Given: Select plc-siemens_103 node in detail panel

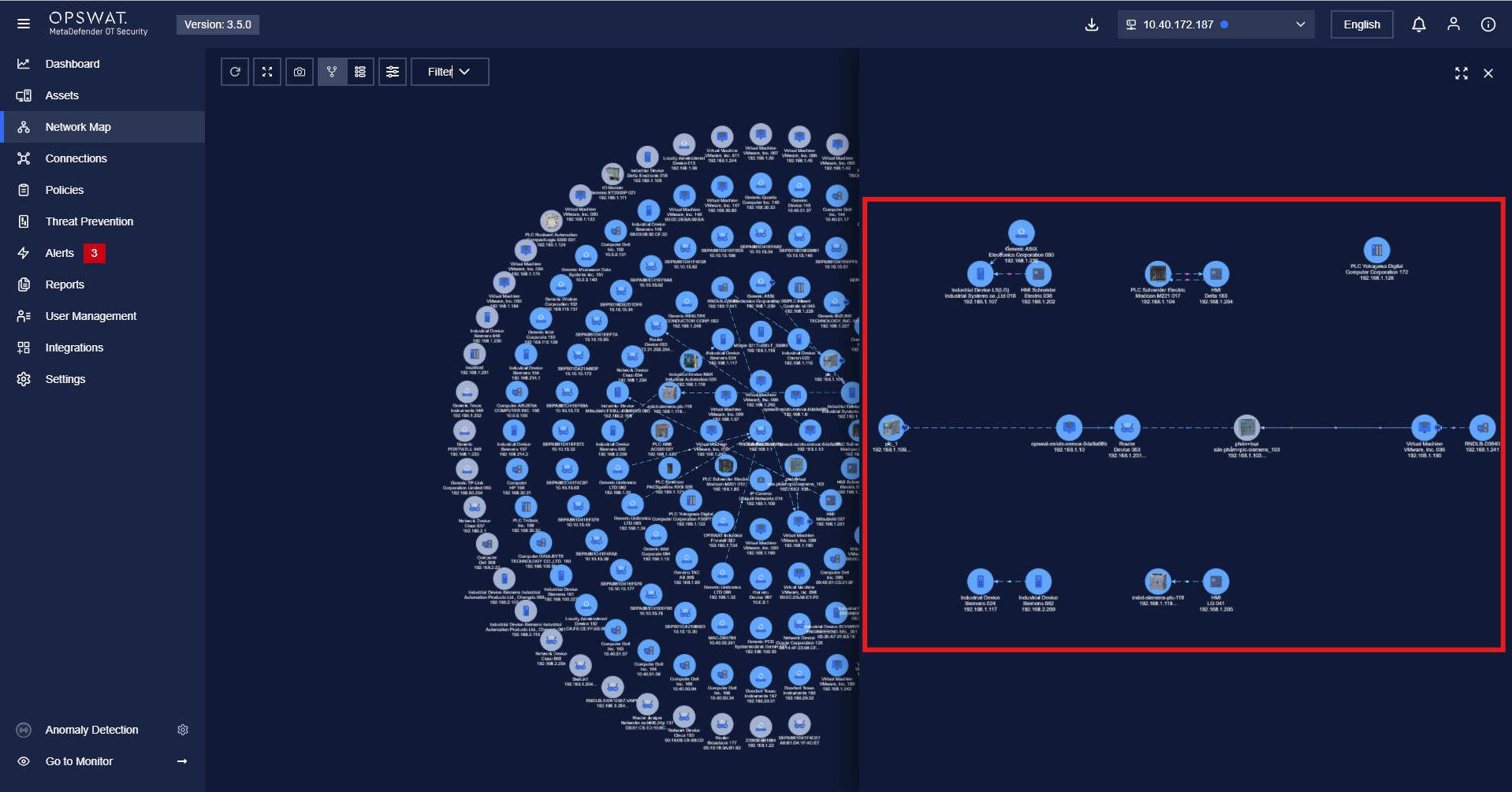Looking at the screenshot, I should (x=1246, y=428).
